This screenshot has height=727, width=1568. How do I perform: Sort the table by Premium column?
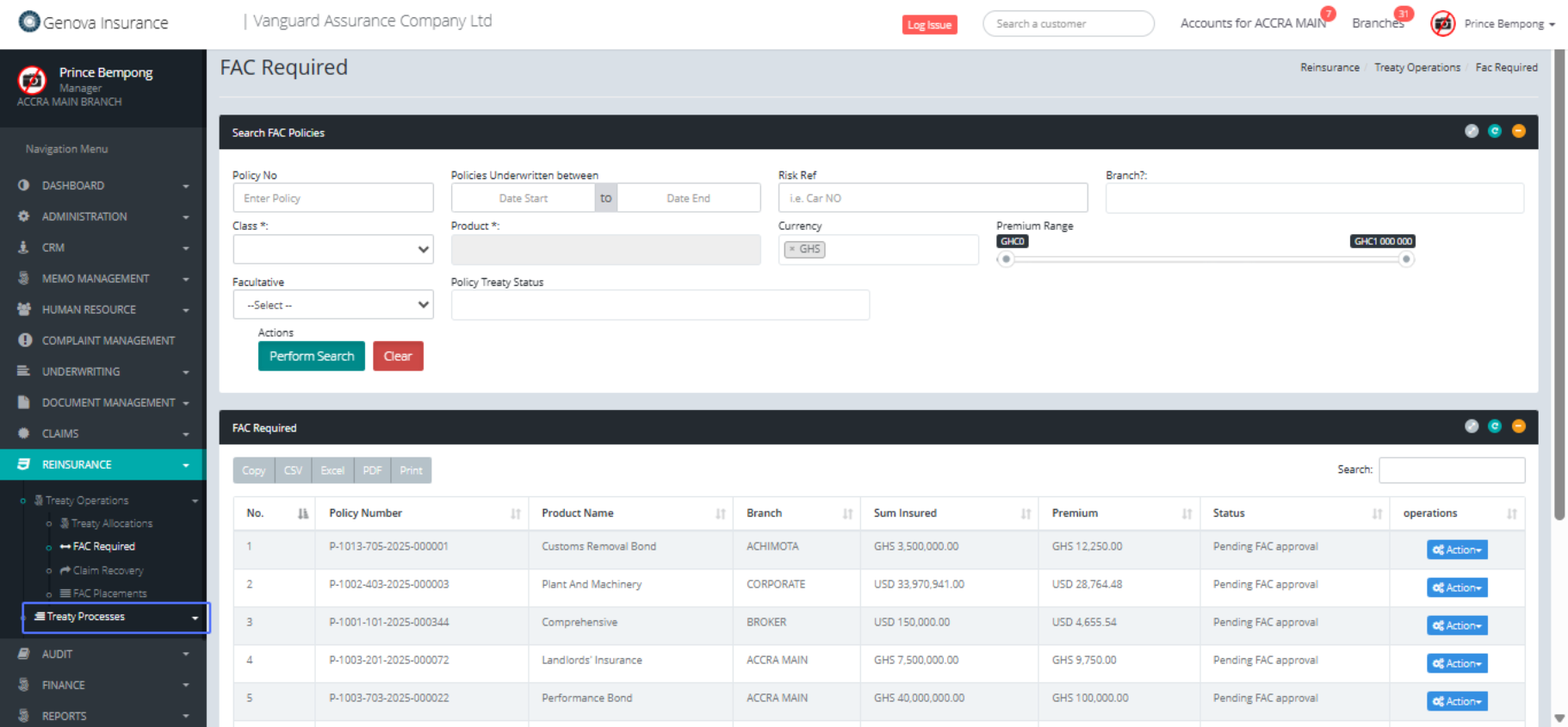point(1187,513)
